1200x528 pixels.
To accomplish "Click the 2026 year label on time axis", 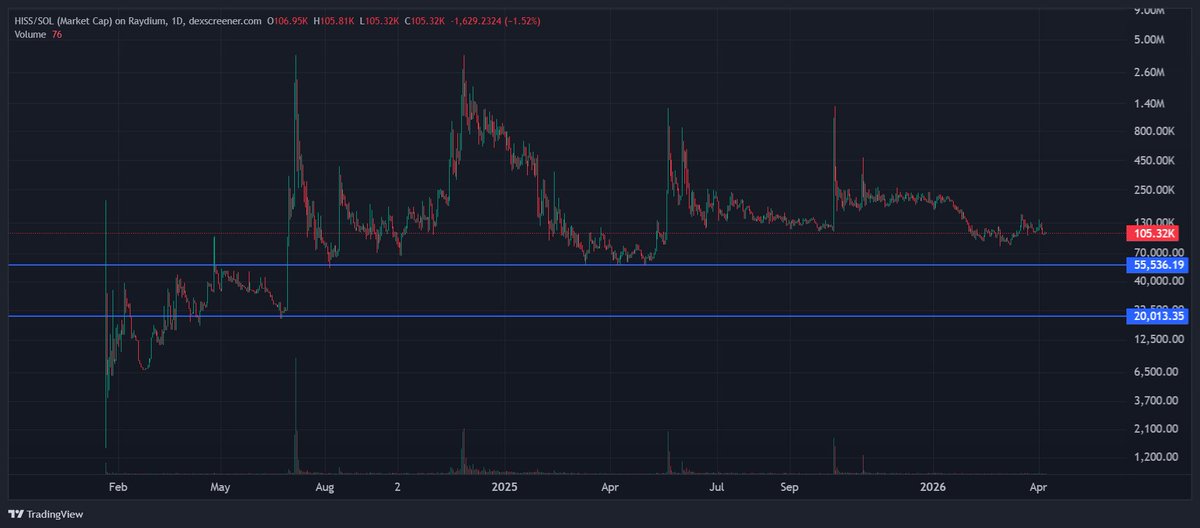I will click(932, 488).
